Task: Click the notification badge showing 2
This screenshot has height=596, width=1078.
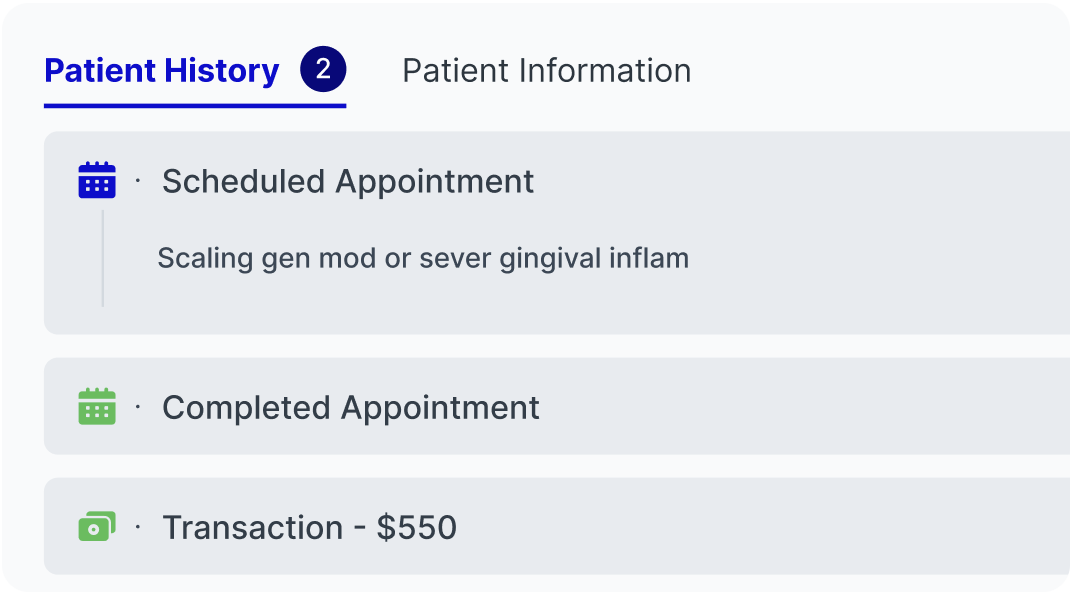Action: [x=323, y=69]
